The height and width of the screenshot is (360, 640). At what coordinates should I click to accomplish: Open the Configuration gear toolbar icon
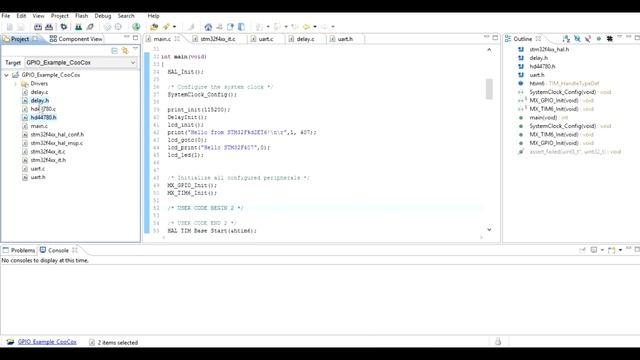pos(64,27)
